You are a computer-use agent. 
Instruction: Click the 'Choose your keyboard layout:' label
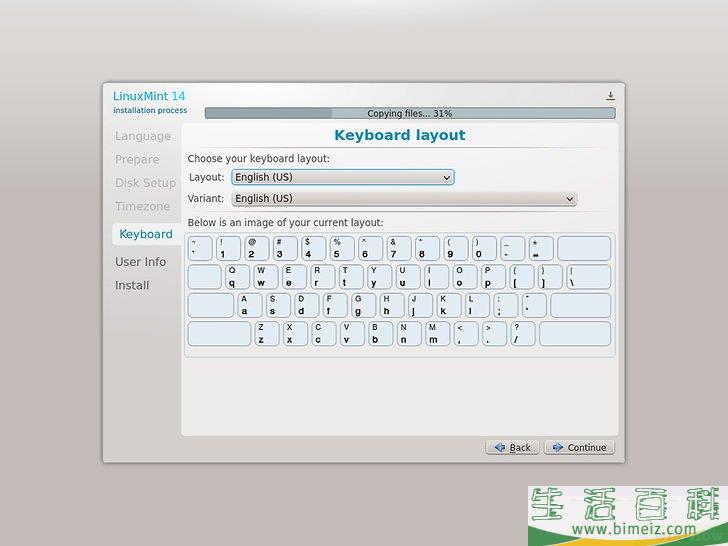(259, 158)
